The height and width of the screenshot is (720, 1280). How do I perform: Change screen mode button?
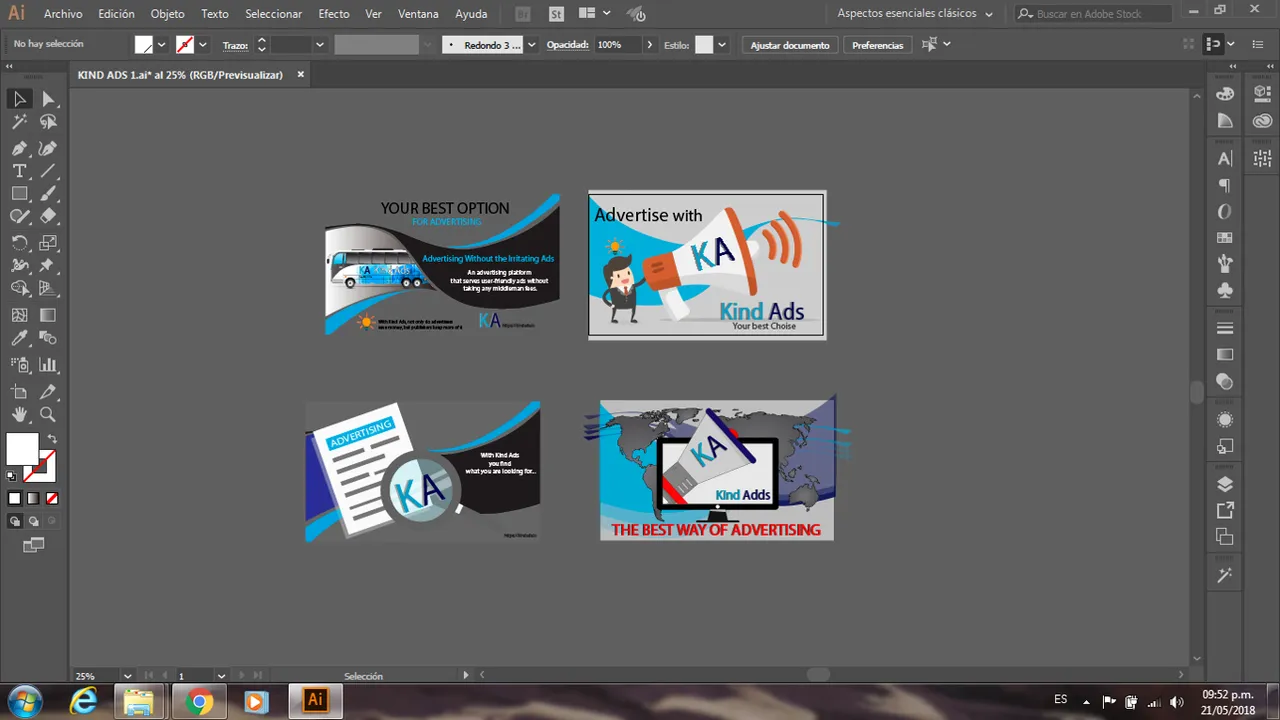coord(34,545)
